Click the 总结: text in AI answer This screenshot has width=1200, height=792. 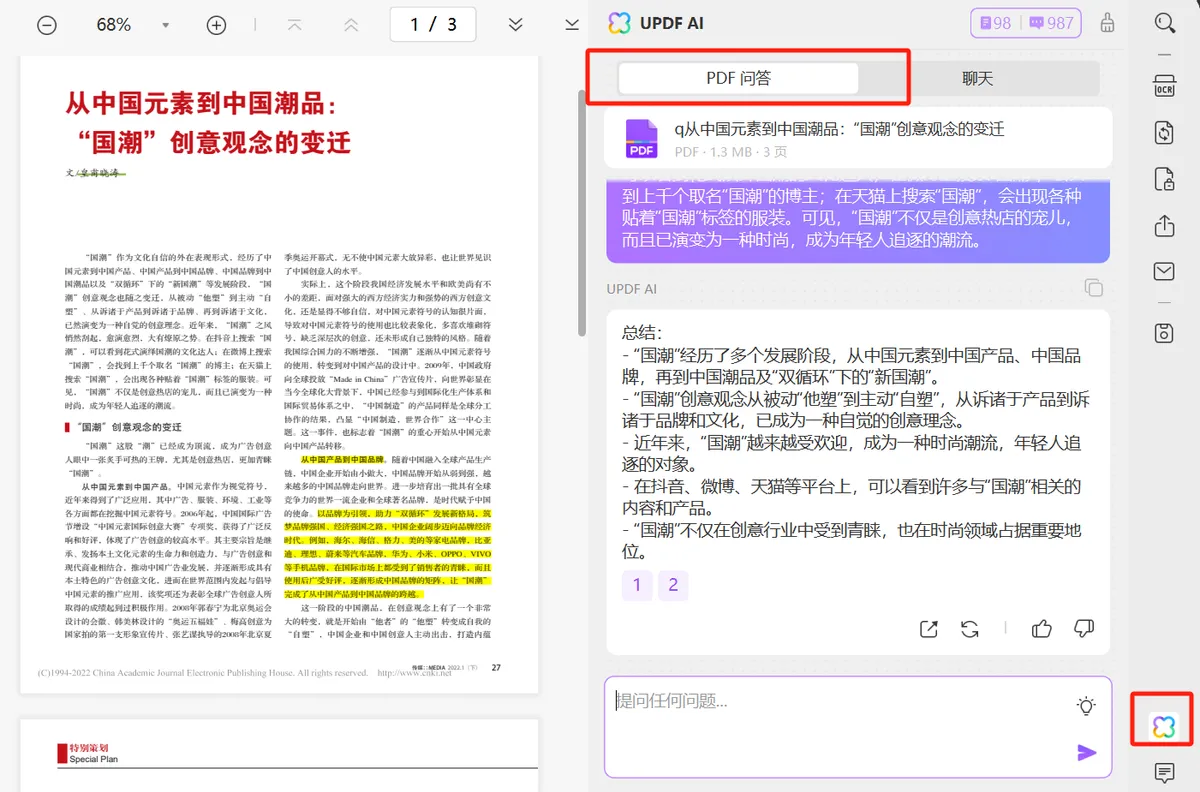642,332
